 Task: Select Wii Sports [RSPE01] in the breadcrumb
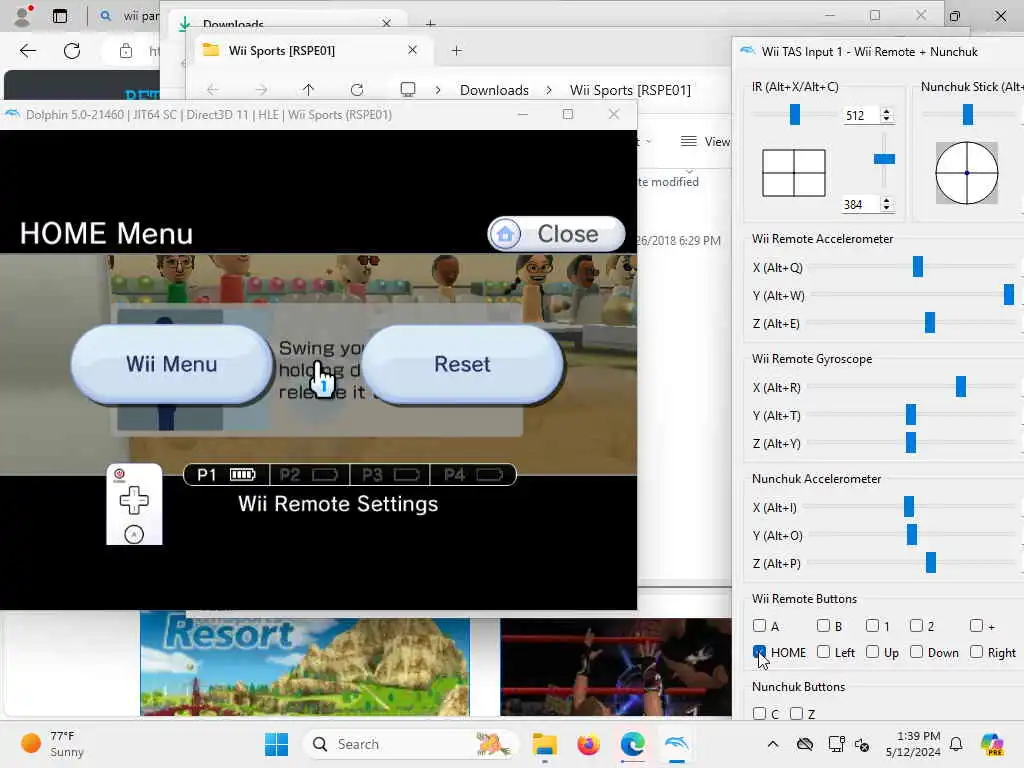[x=630, y=90]
